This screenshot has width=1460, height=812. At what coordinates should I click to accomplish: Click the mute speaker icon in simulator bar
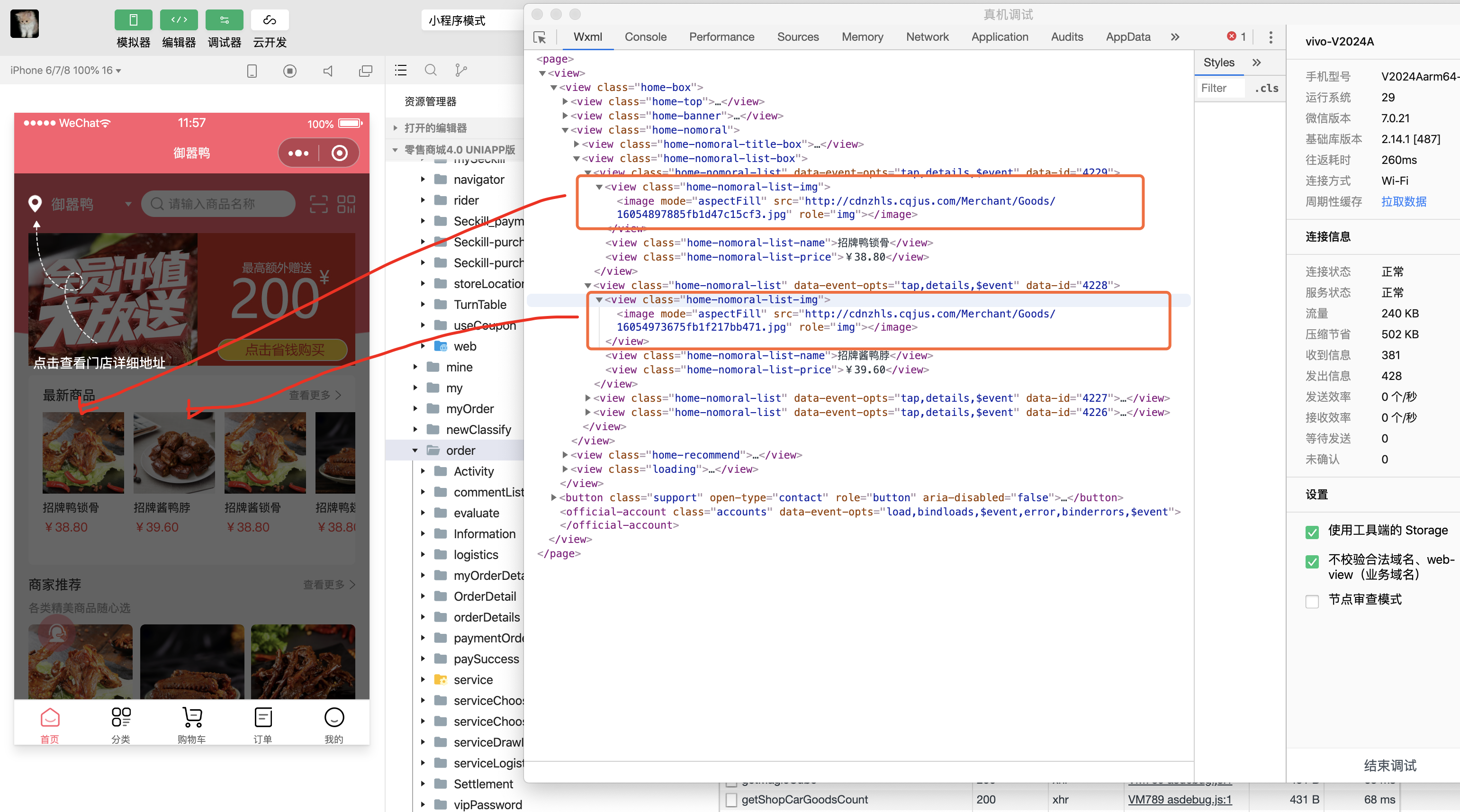[x=328, y=71]
